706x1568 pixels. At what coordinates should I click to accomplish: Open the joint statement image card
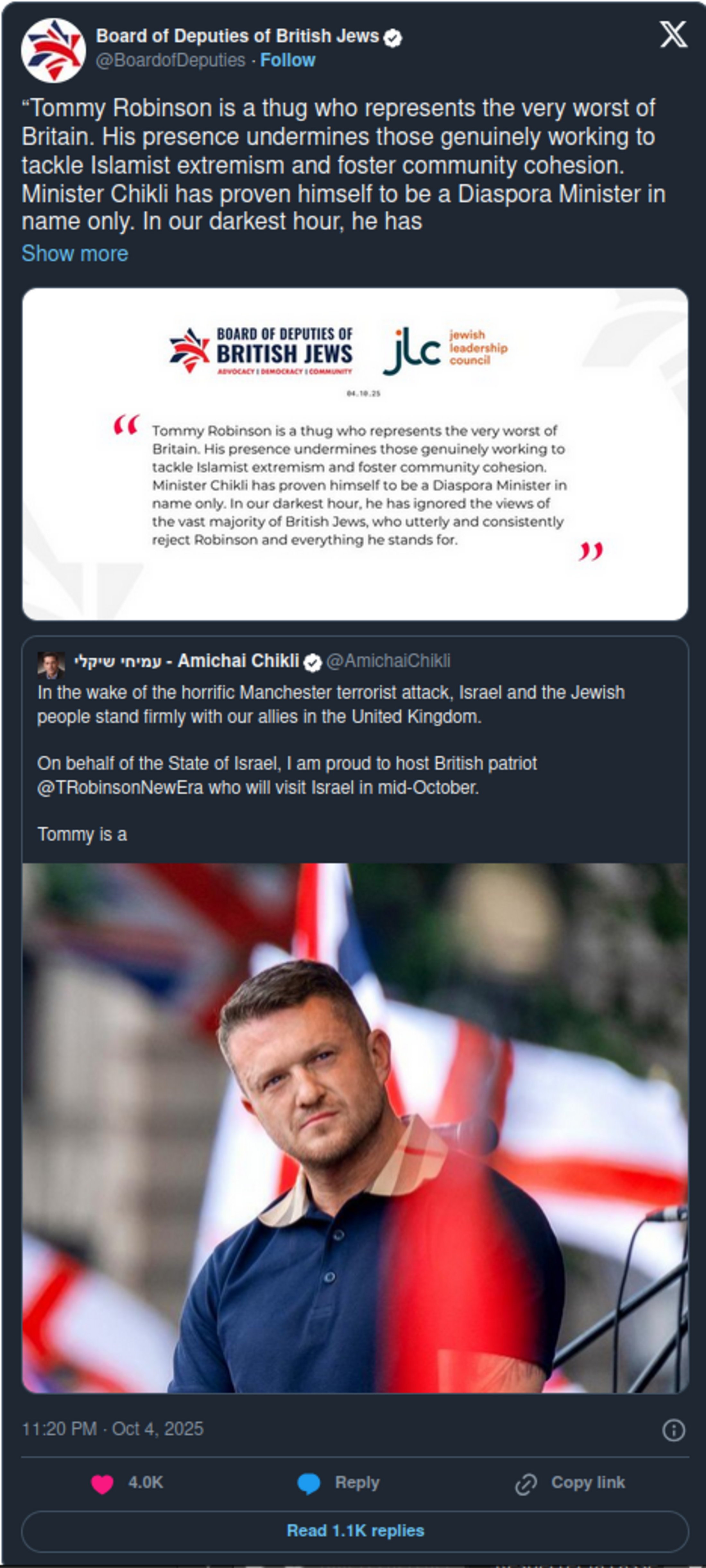[355, 454]
